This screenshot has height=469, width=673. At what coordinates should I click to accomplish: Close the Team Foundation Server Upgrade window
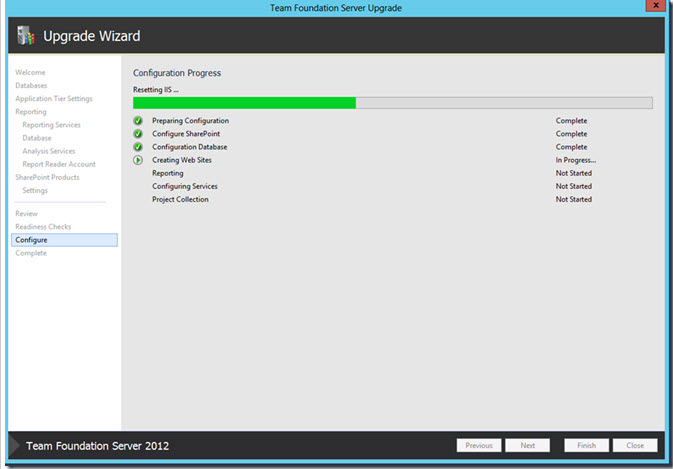click(655, 6)
